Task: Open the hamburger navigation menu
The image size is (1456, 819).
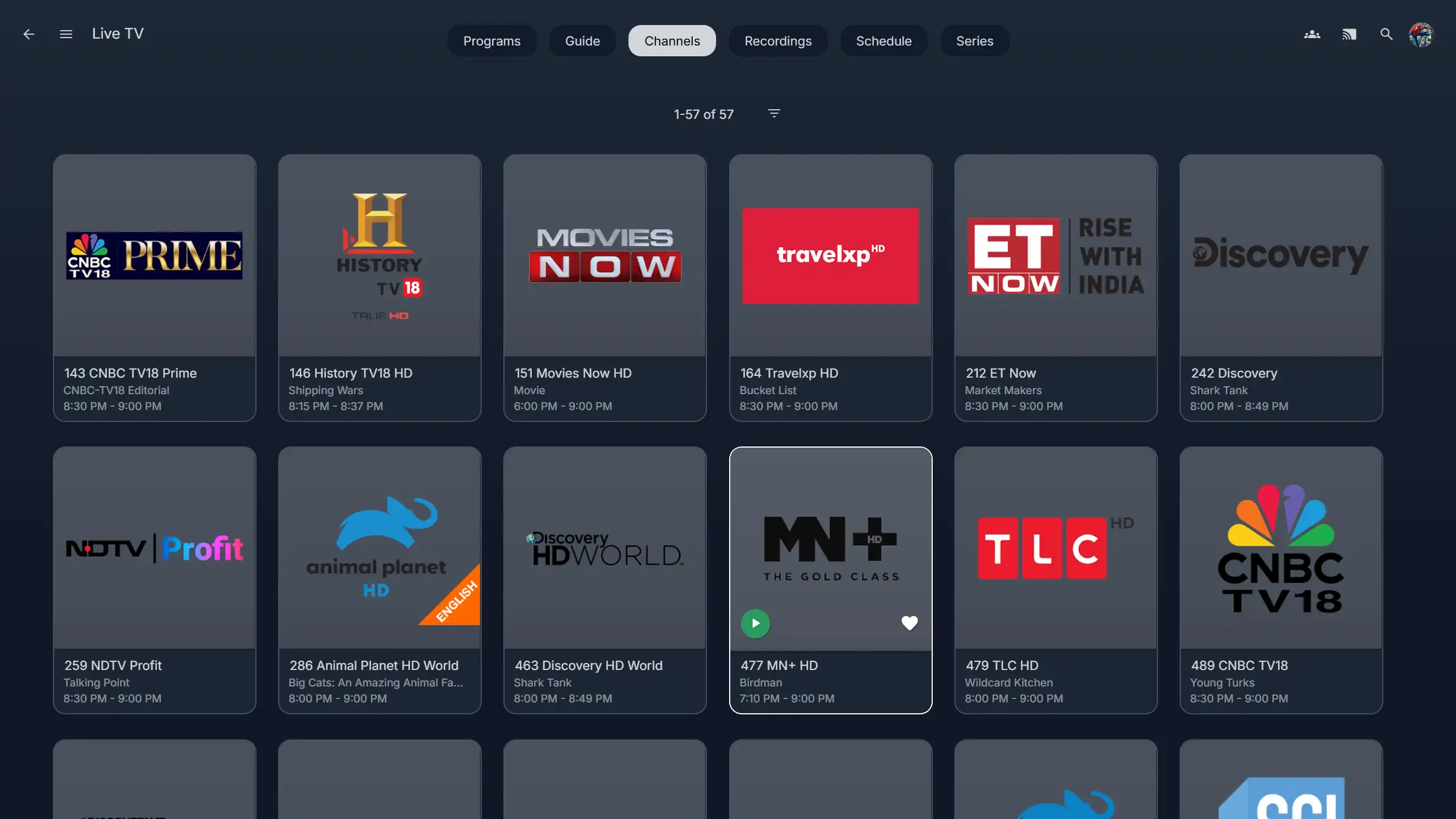Action: coord(66,34)
